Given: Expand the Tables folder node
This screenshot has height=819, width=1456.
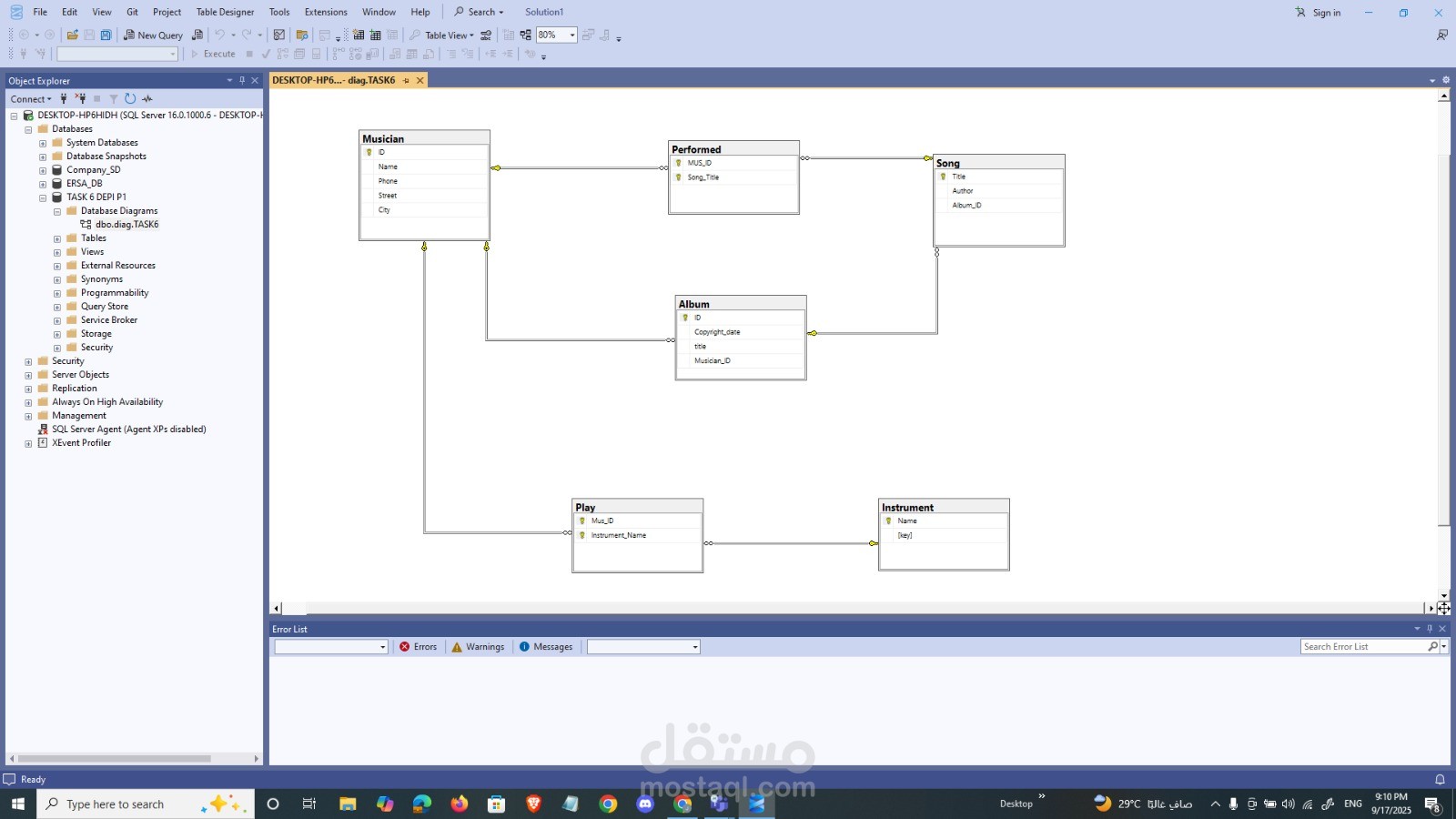Looking at the screenshot, I should (x=57, y=238).
